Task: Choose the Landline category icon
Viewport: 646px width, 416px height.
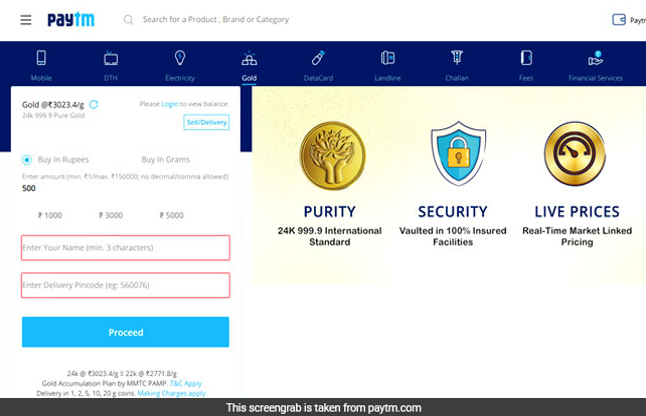Action: pyautogui.click(x=388, y=59)
